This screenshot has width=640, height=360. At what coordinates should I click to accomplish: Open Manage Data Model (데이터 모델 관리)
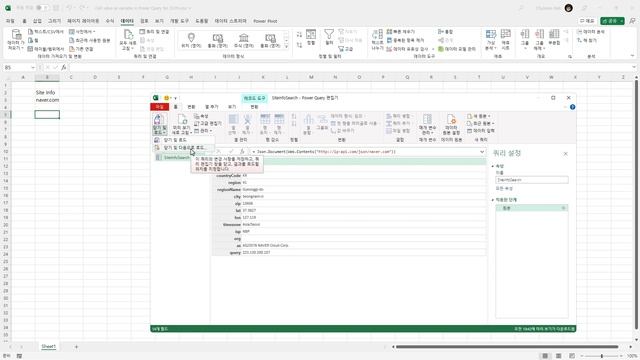point(457,49)
